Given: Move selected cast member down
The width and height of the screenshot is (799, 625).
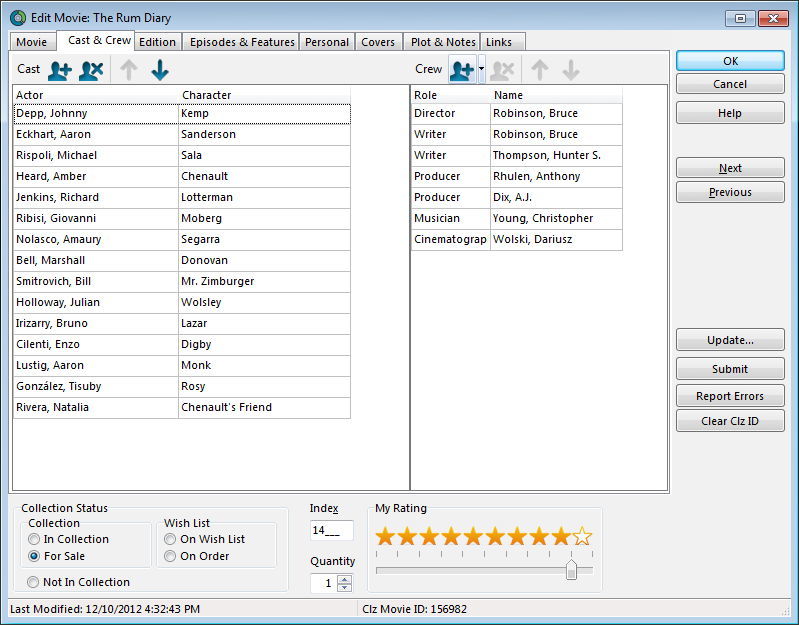Looking at the screenshot, I should (160, 70).
